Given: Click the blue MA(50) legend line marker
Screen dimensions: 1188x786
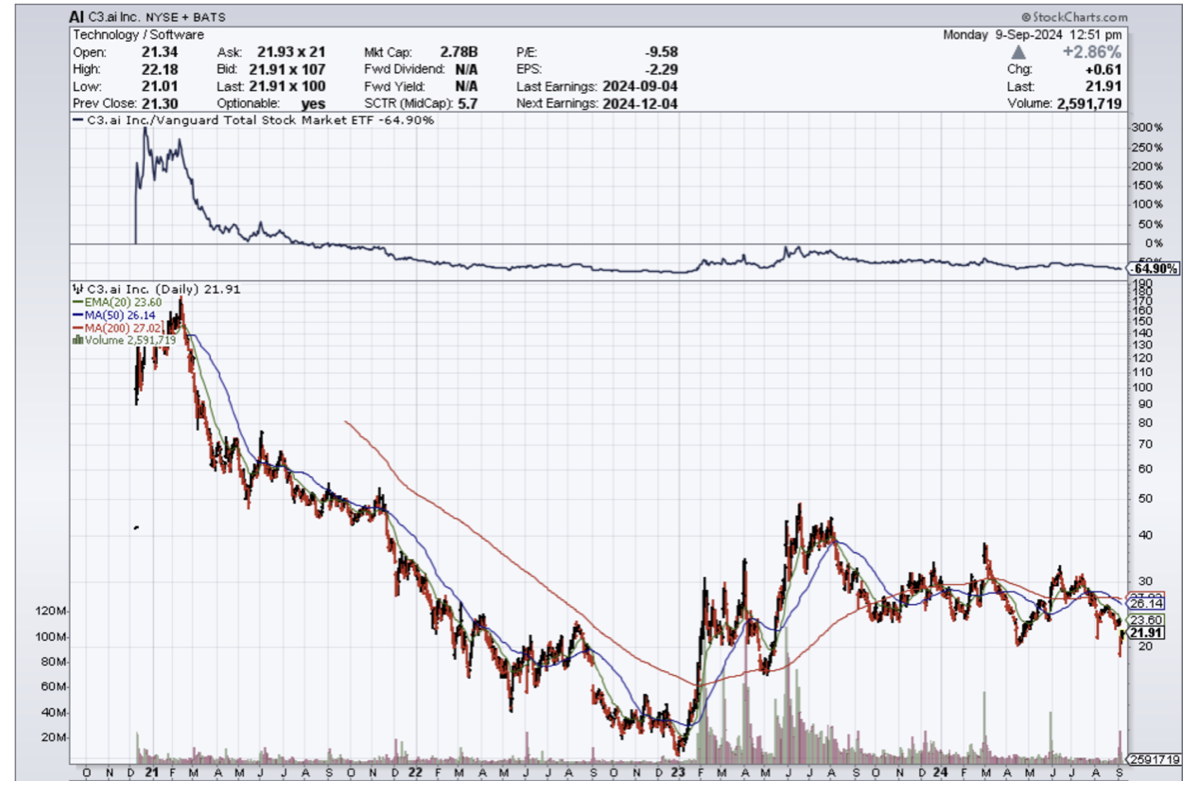Looking at the screenshot, I should 78,315.
